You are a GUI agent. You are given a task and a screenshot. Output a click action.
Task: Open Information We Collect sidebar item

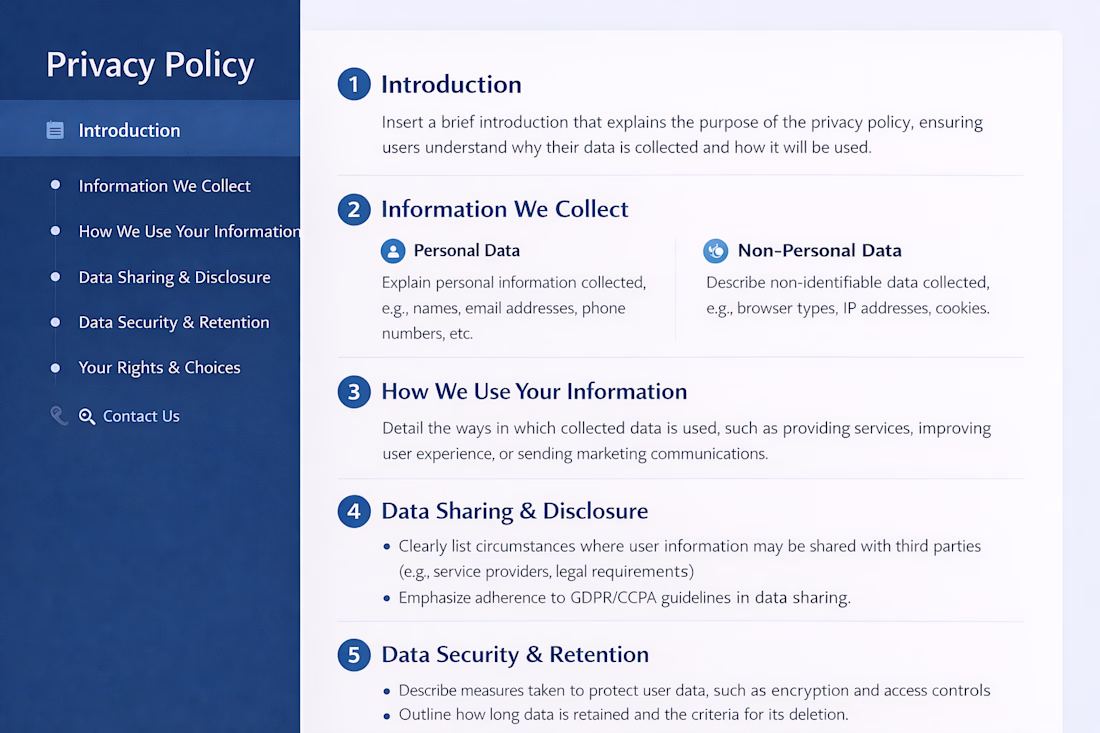point(164,186)
